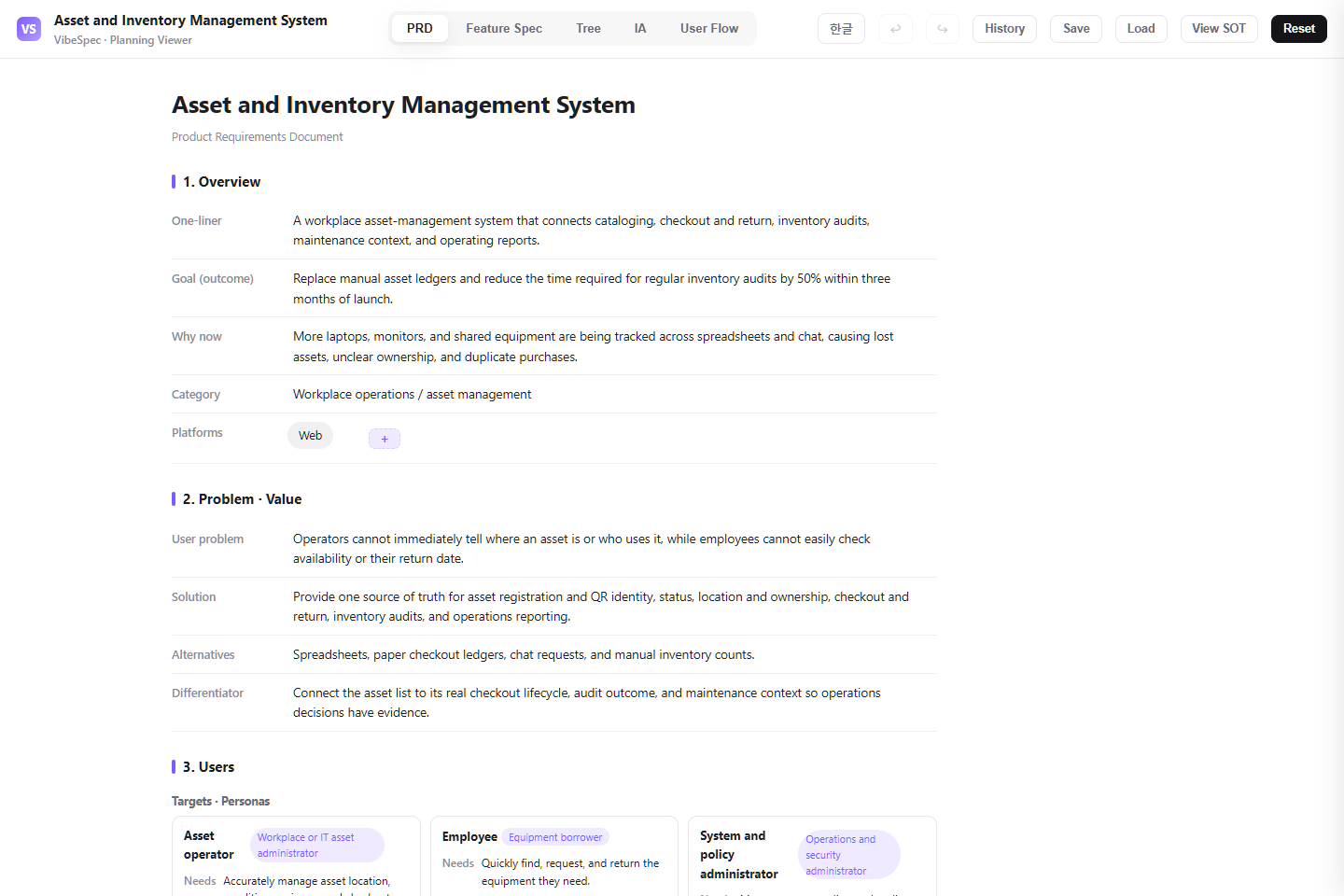
Task: Select the '2. Problem · Value' heading
Action: click(x=242, y=499)
